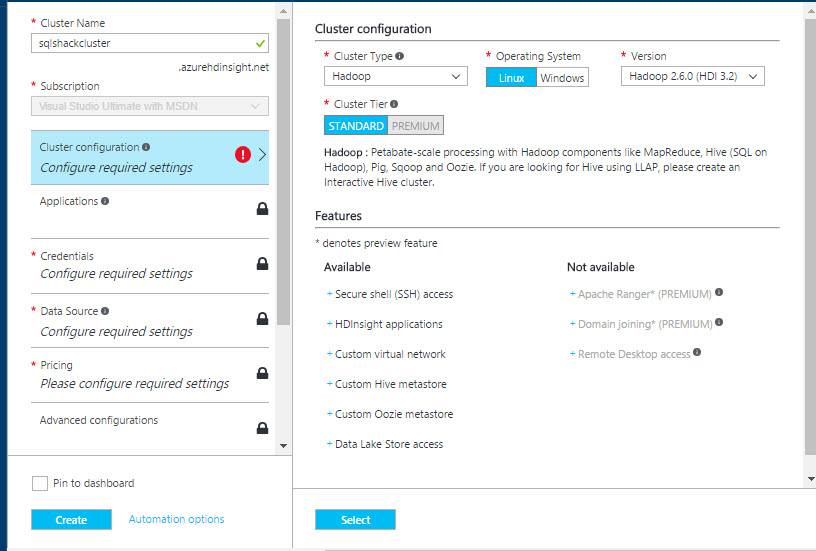Open the Subscription dropdown
Image resolution: width=816 pixels, height=551 pixels.
click(x=150, y=106)
